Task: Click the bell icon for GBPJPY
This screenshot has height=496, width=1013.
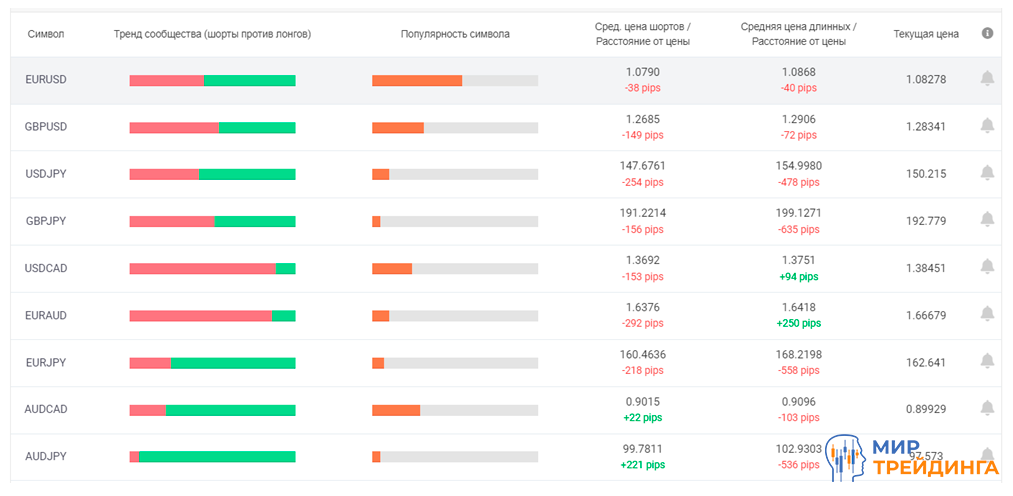Action: [987, 220]
